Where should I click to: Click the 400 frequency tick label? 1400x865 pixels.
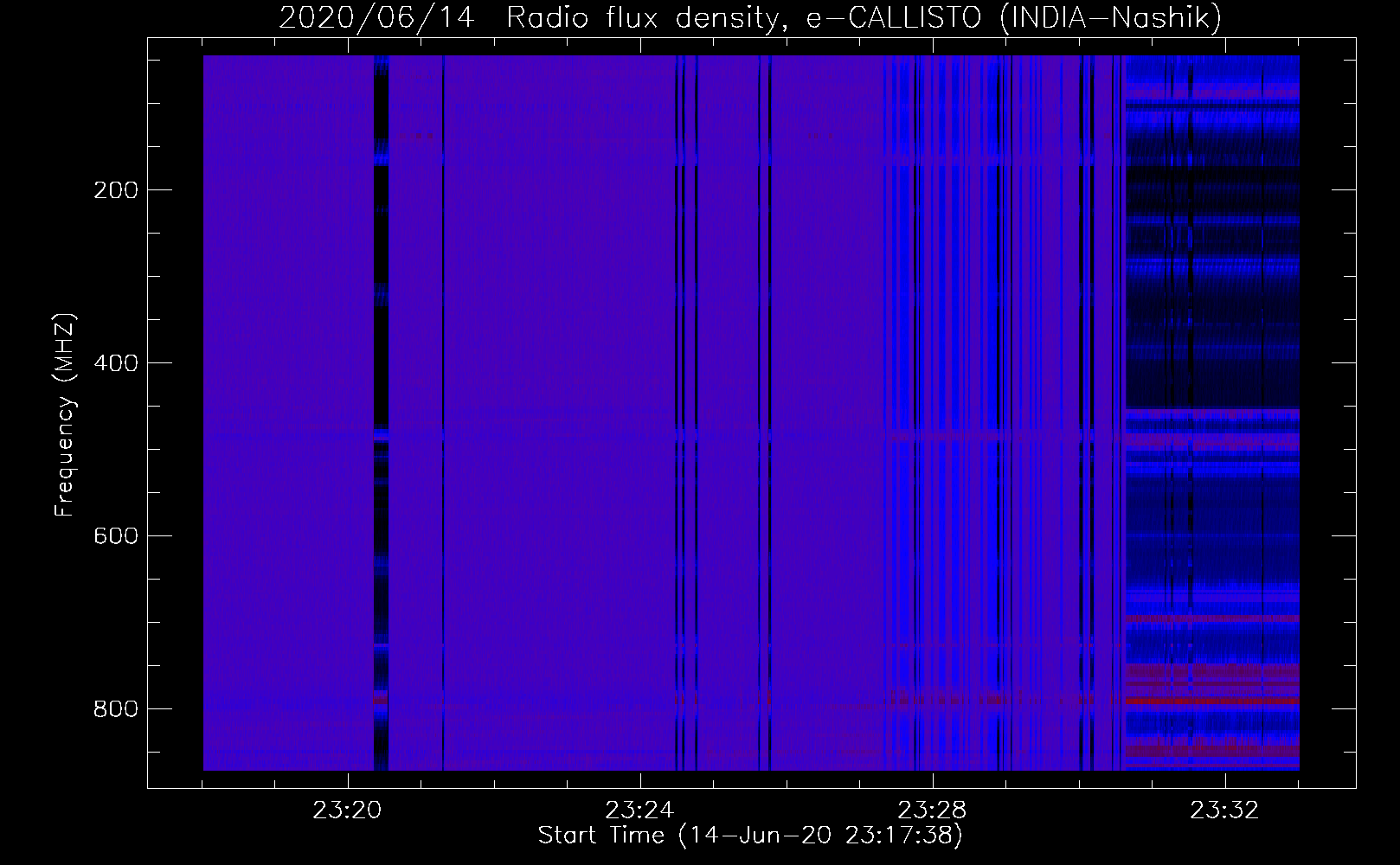(x=115, y=362)
